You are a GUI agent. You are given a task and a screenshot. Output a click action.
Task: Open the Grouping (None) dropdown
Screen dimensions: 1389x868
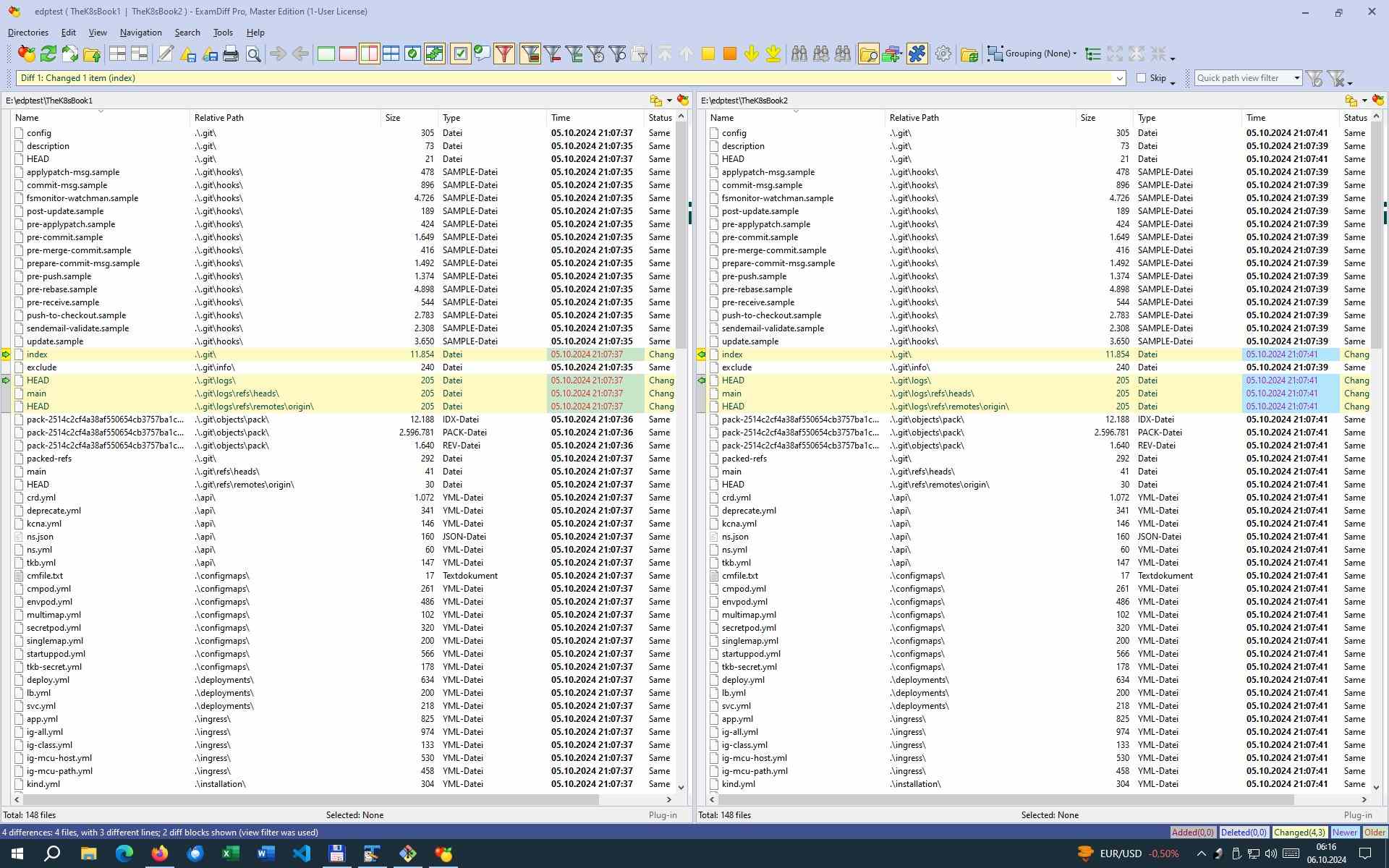click(1032, 54)
